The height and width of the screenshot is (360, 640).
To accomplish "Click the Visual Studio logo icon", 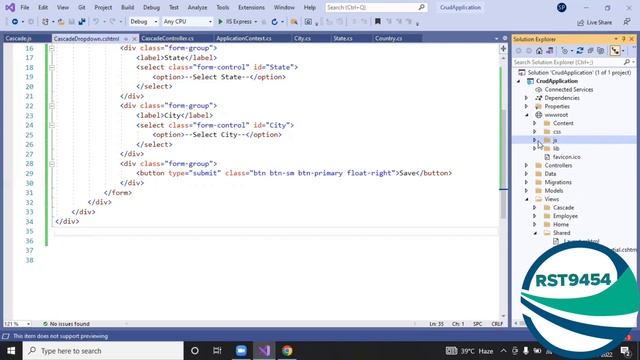I will tap(10, 7).
